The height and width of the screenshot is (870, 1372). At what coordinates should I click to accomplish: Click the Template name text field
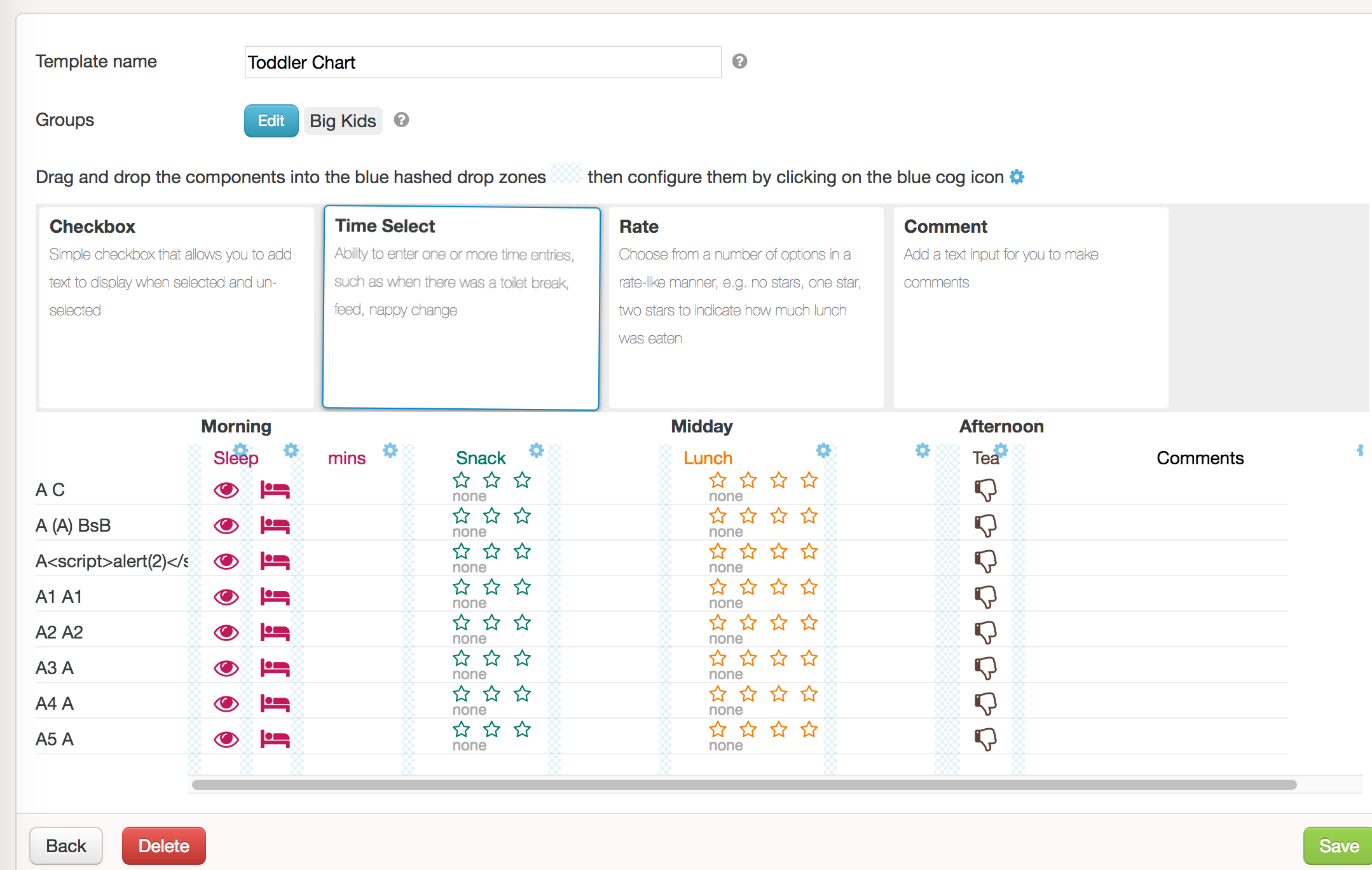483,62
